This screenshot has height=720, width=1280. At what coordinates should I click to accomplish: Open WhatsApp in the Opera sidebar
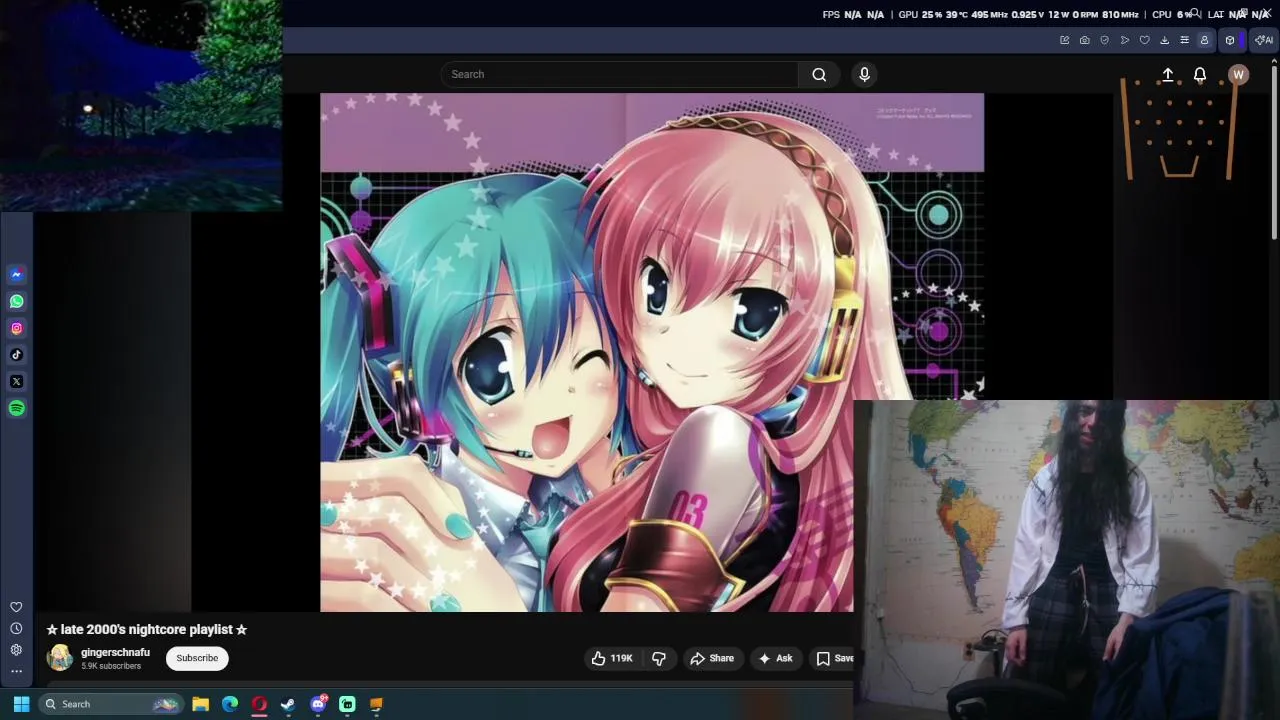click(x=16, y=301)
